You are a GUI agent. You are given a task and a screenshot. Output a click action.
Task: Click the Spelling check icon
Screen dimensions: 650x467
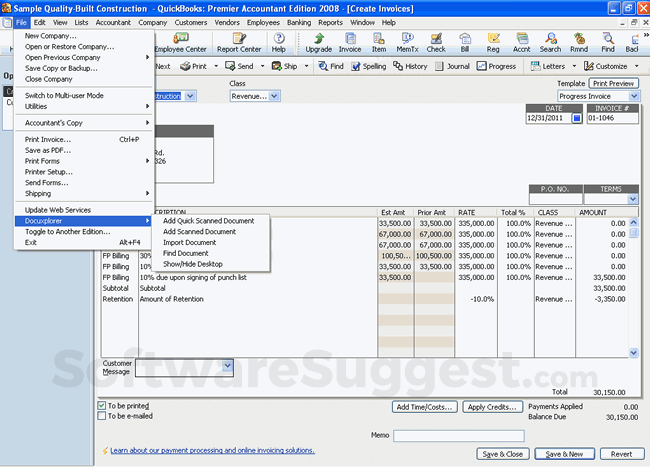[x=367, y=66]
